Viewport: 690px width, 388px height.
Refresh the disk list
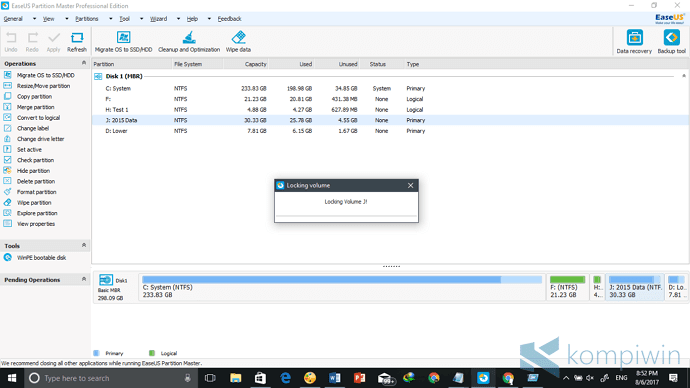pyautogui.click(x=77, y=42)
